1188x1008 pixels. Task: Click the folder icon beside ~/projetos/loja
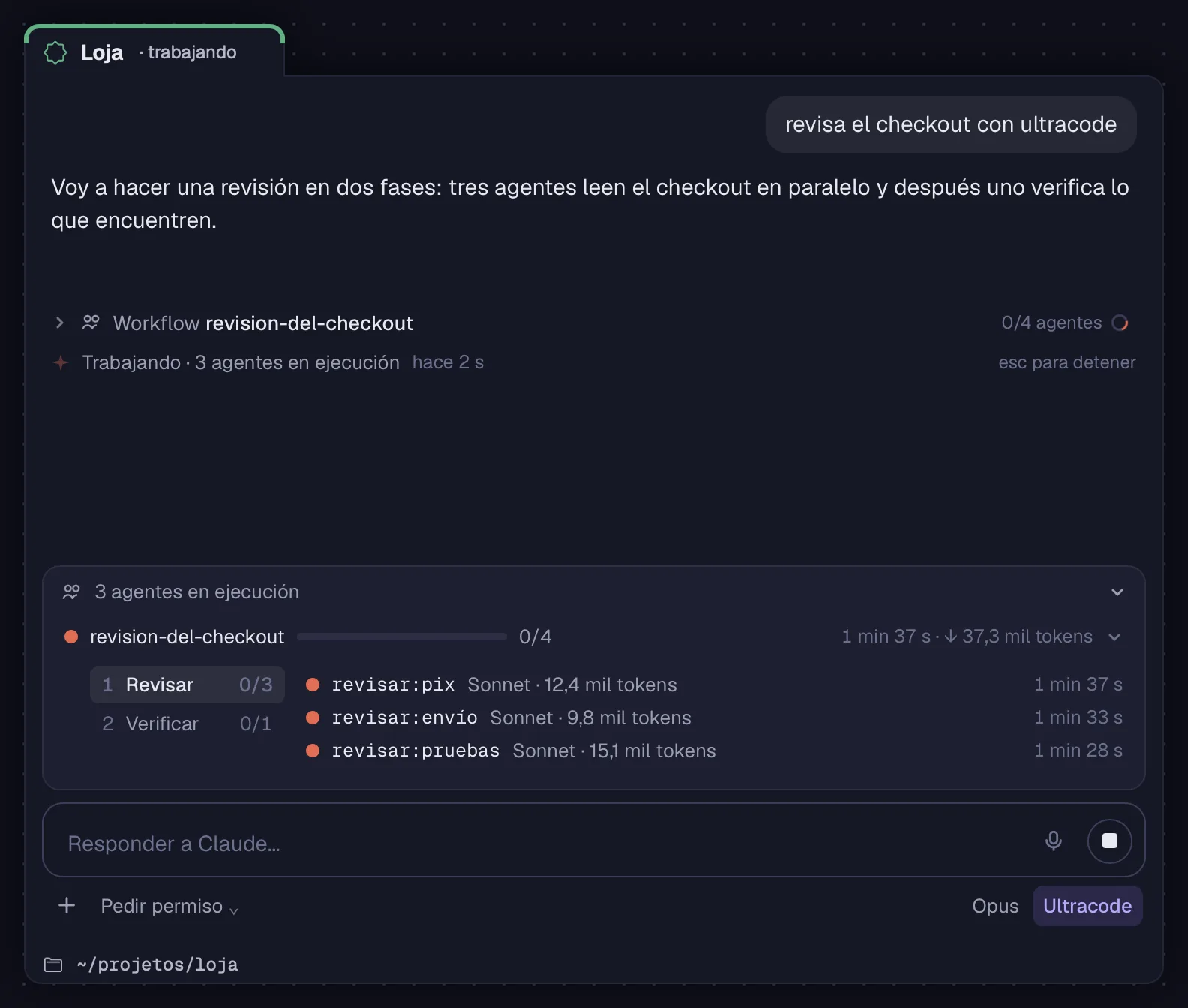coord(53,964)
